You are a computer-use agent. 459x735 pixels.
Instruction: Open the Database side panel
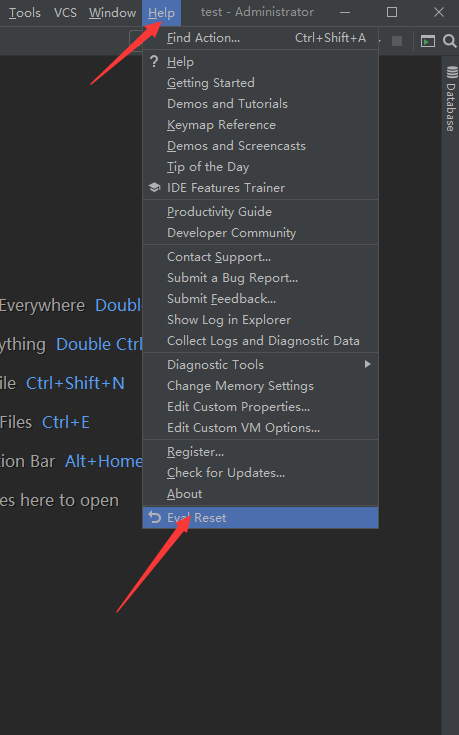451,99
